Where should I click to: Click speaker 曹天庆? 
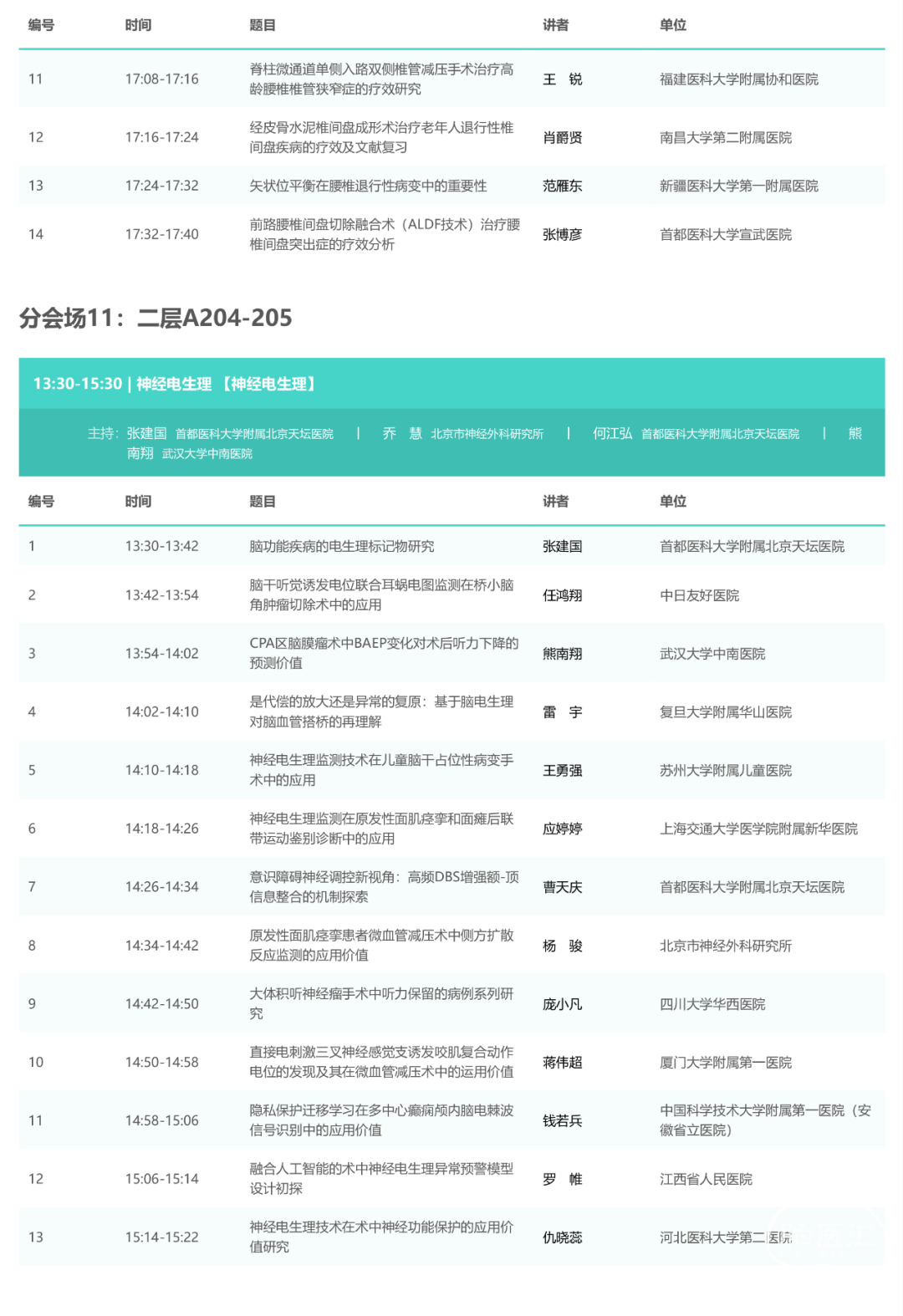coord(562,887)
